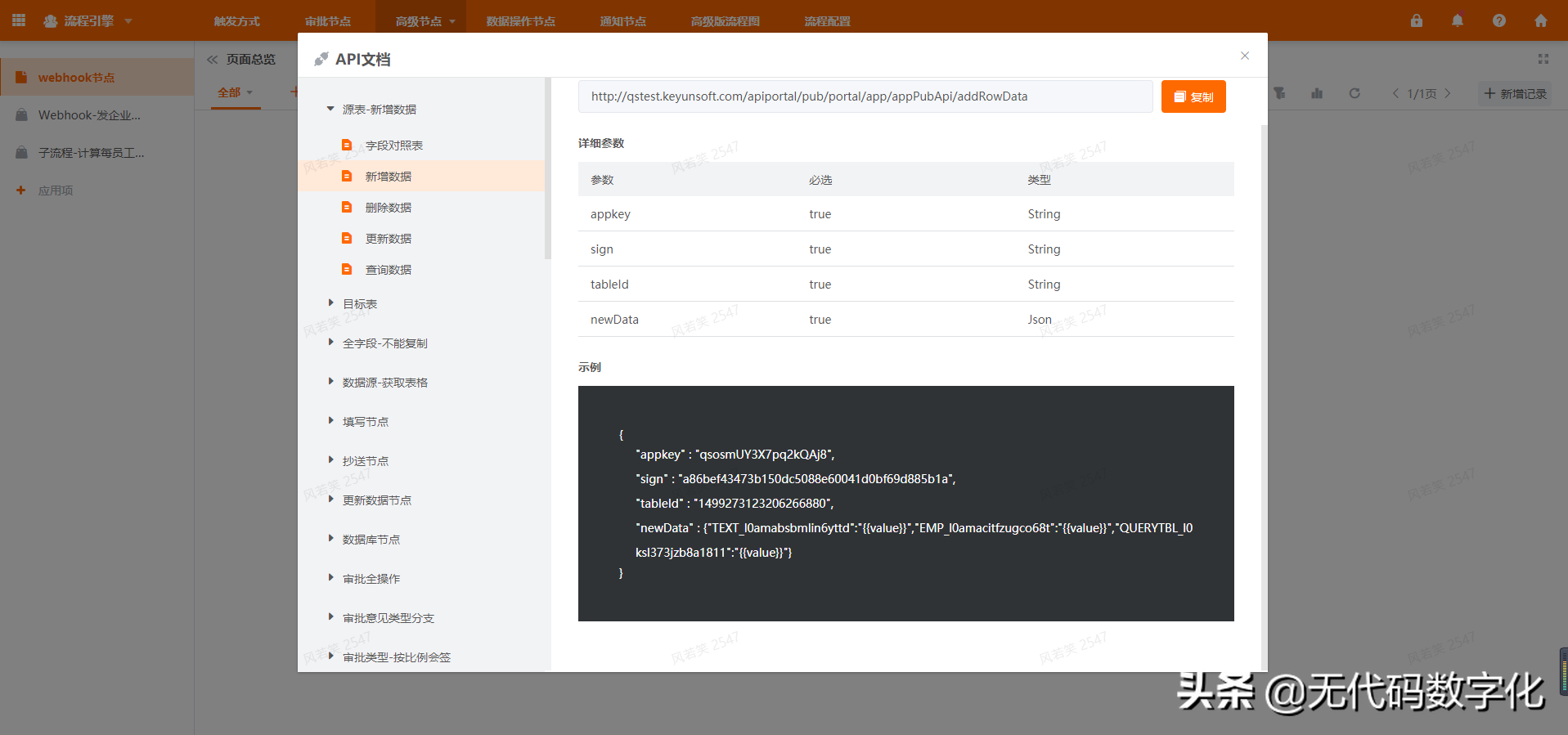Click the tree panel vertical scrollbar
Viewport: 1568px width, 735px height.
(548, 169)
